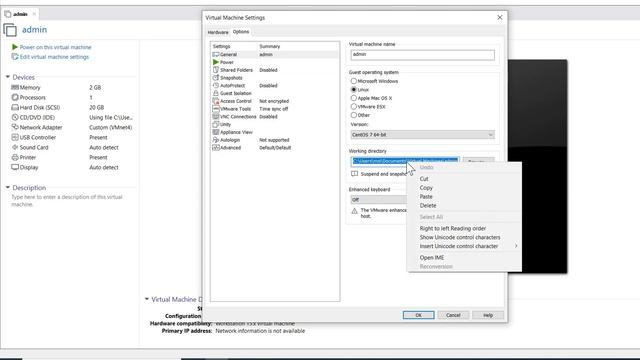Click the warning triangle icon under Enhanced keyboard

coord(354,211)
